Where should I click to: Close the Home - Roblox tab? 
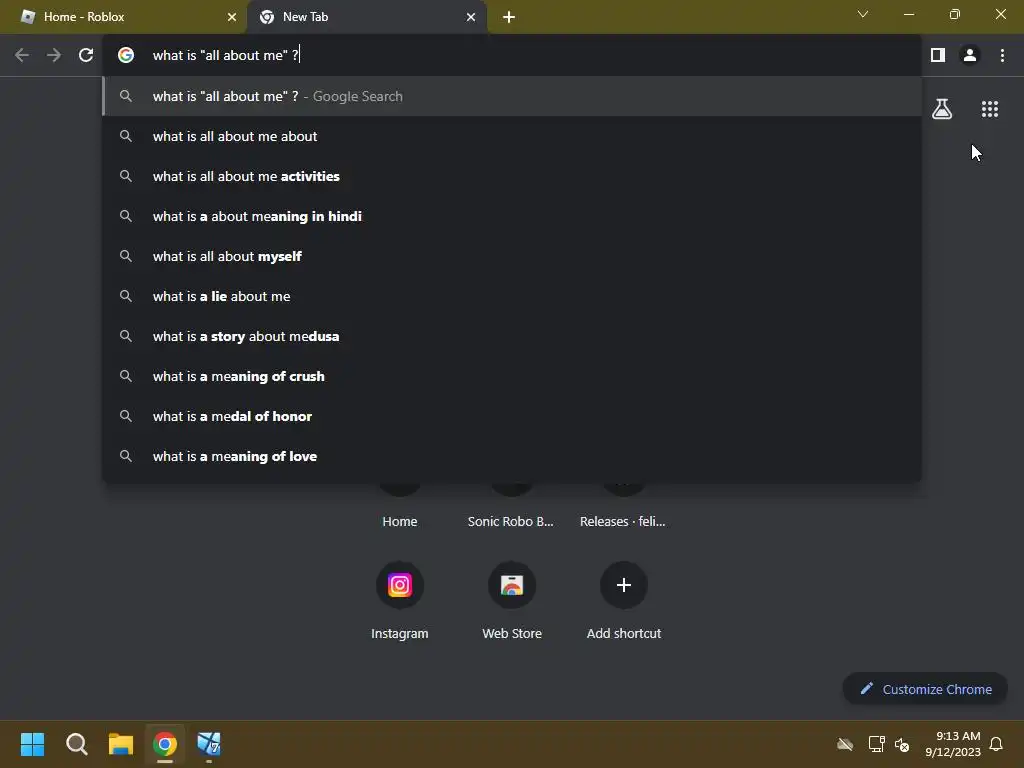click(232, 17)
